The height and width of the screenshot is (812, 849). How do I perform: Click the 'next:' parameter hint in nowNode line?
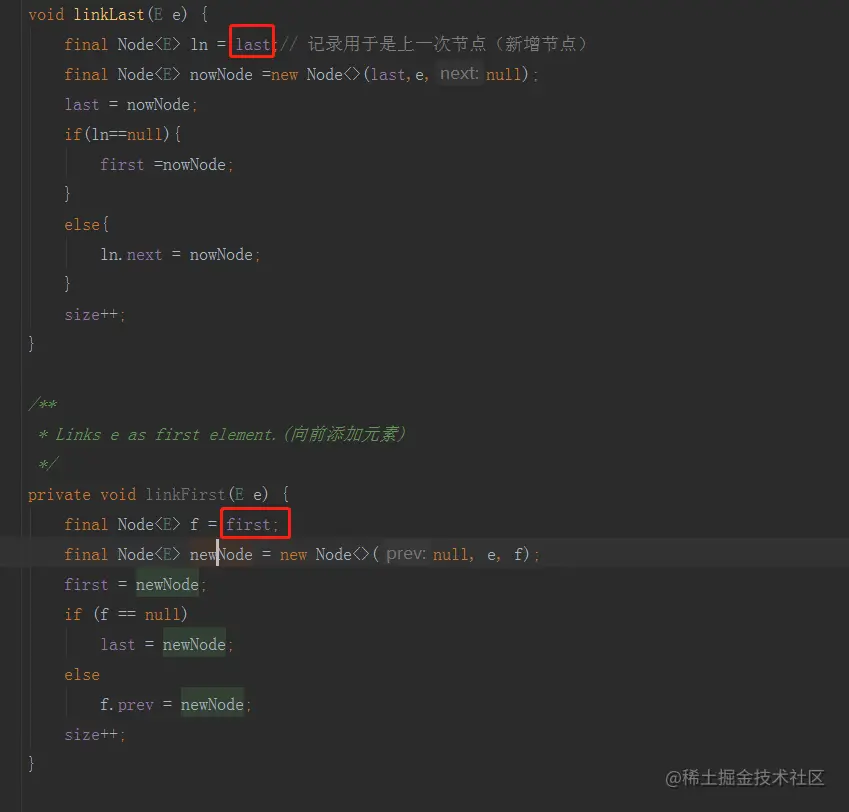pyautogui.click(x=459, y=73)
